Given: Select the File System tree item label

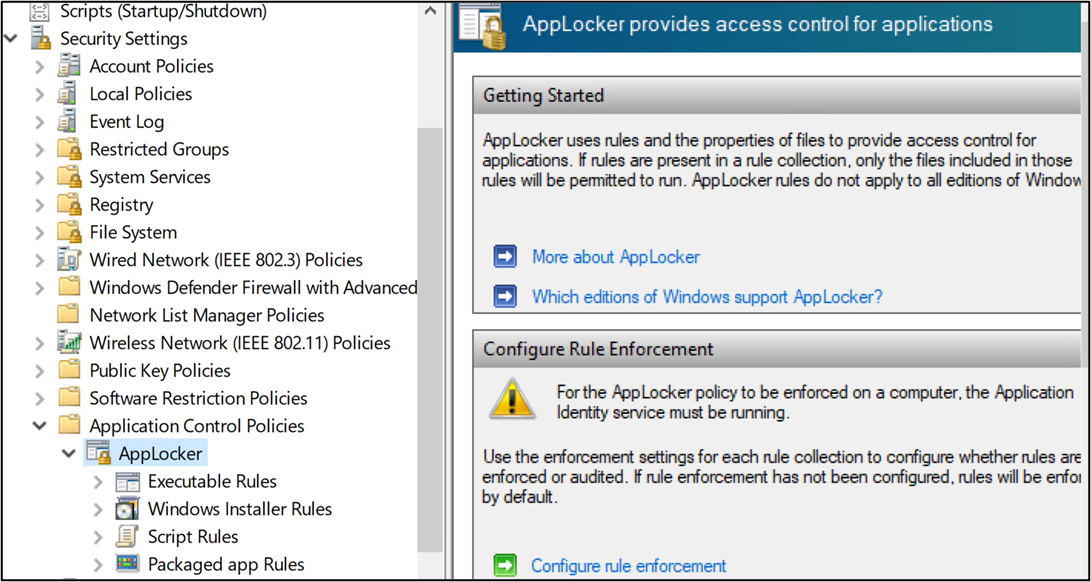Looking at the screenshot, I should click(133, 233).
